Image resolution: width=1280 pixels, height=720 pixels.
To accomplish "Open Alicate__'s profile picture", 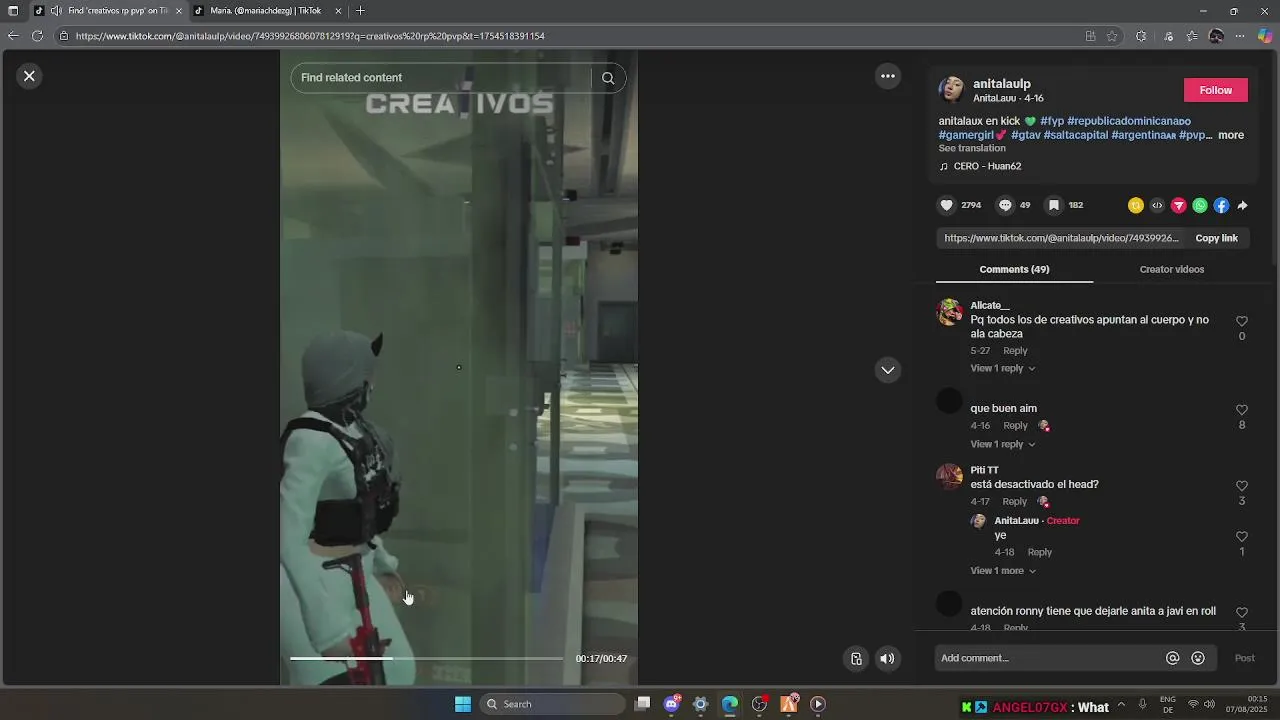I will (949, 312).
